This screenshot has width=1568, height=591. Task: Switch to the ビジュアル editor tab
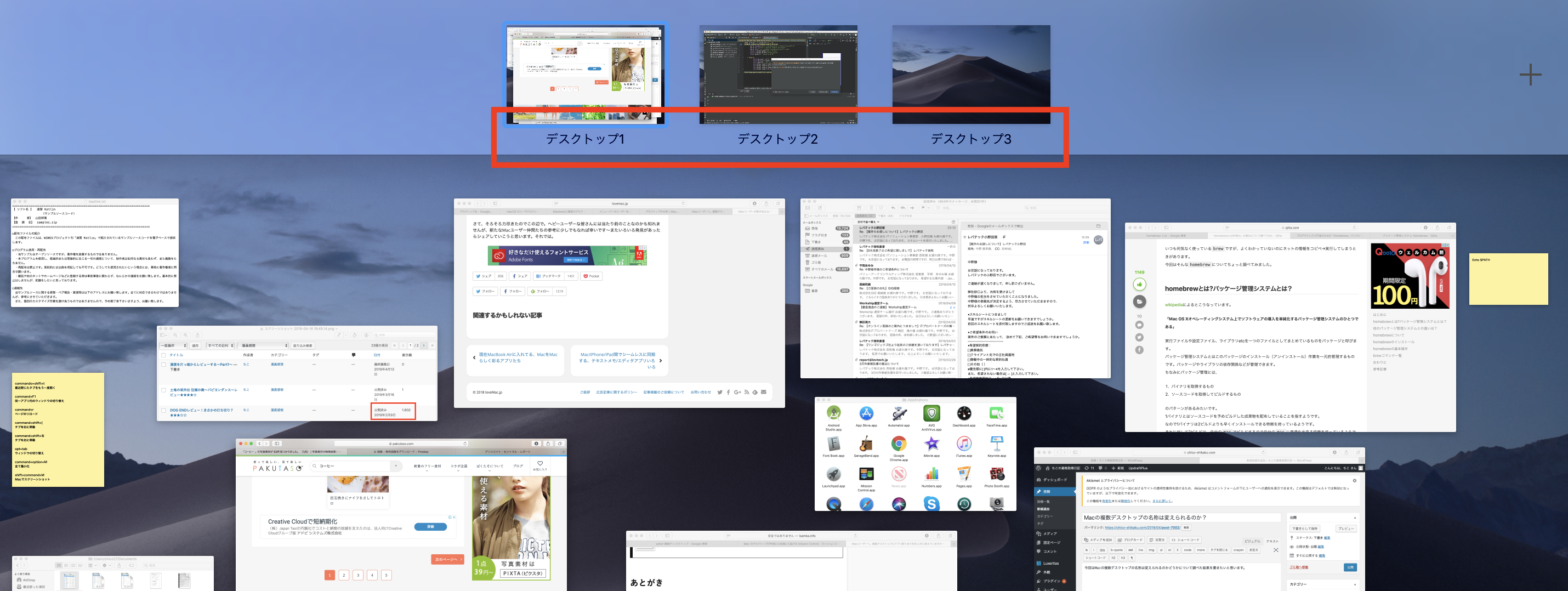tap(1253, 542)
